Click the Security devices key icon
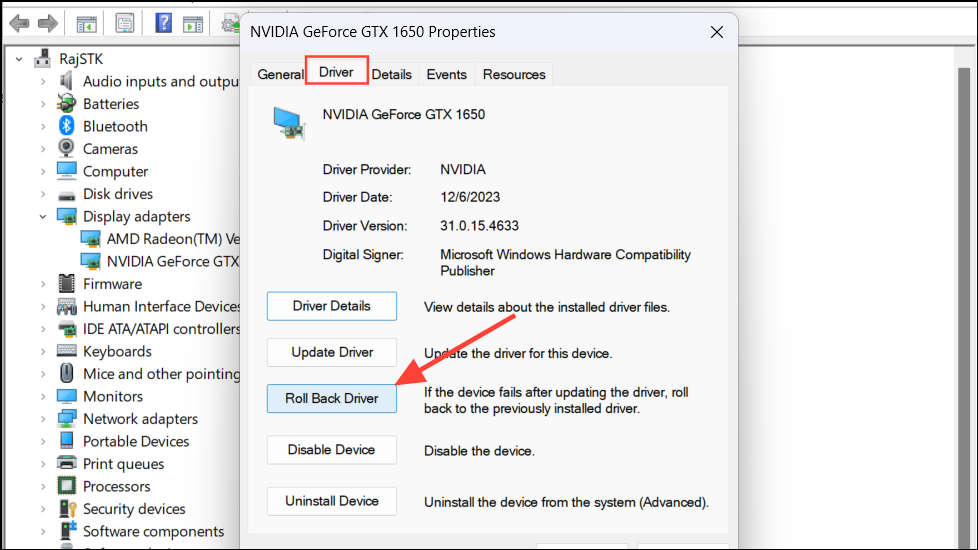Viewport: 978px width, 550px height. coord(66,509)
